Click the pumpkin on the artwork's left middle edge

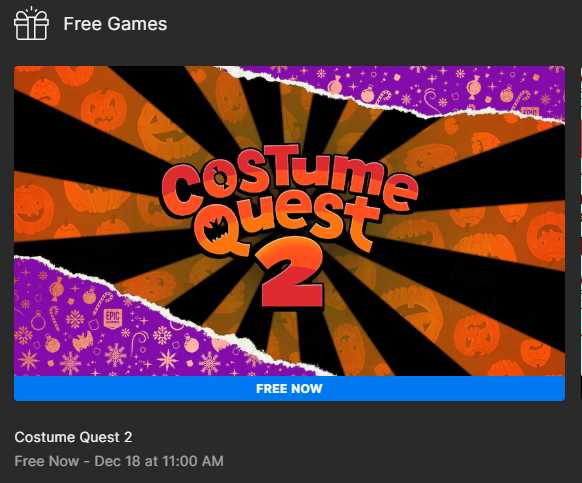[33, 209]
